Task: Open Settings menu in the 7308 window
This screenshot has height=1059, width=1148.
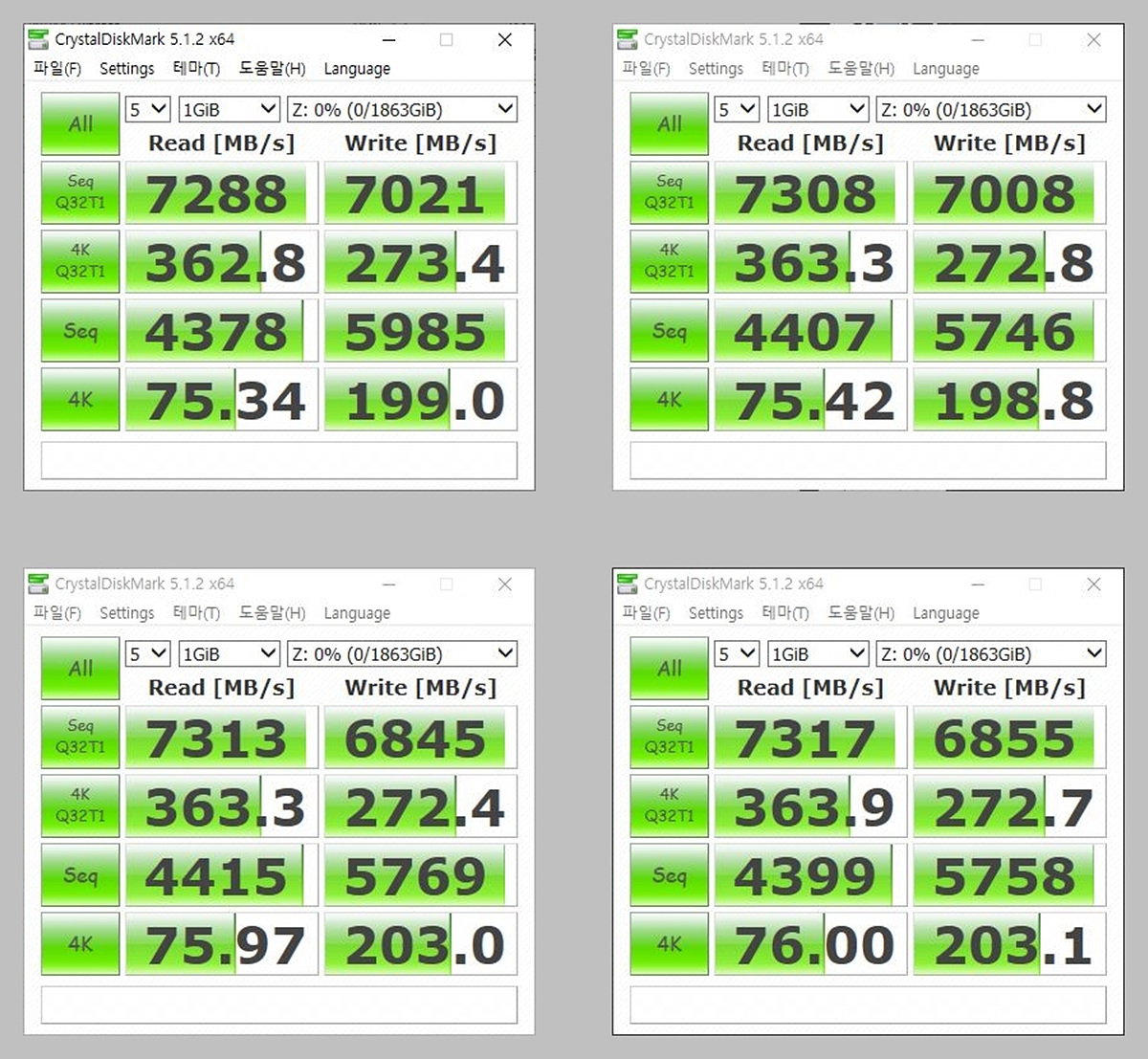Action: click(716, 69)
